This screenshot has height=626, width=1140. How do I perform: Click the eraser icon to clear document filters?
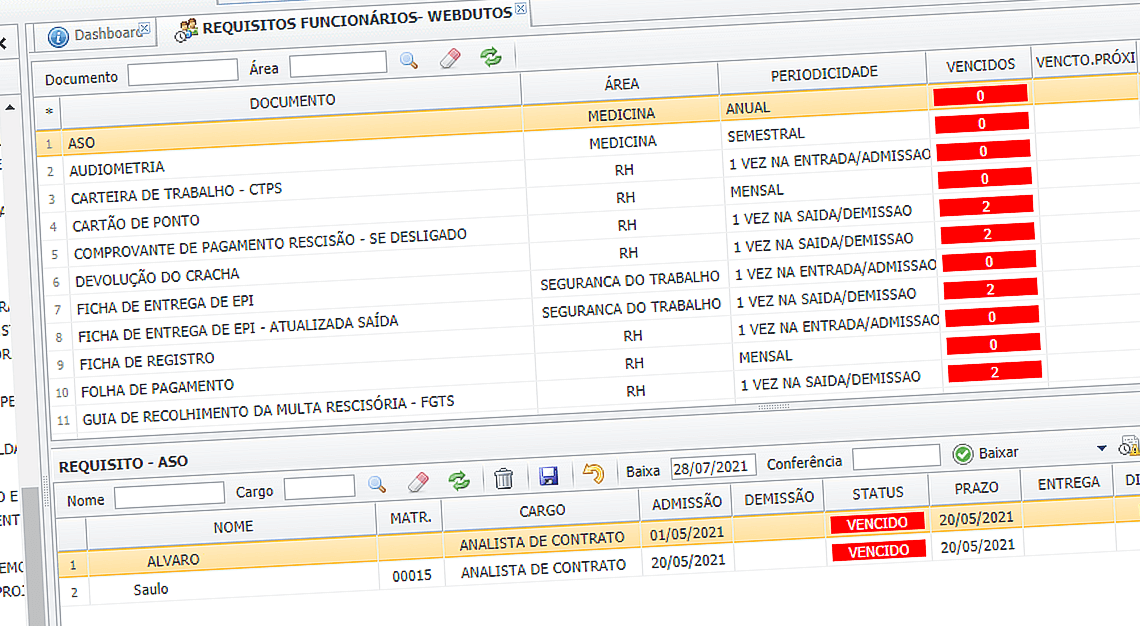click(450, 60)
